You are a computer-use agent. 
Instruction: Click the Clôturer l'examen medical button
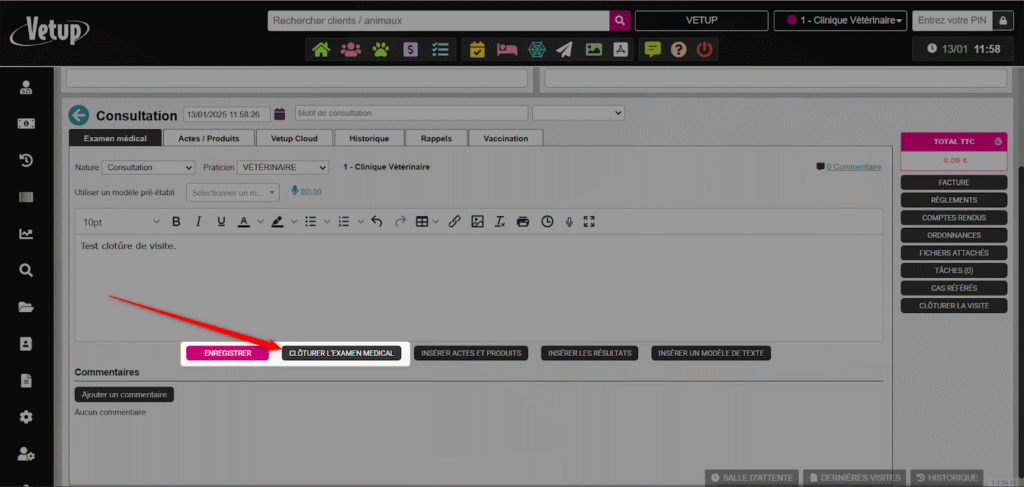[x=341, y=353]
